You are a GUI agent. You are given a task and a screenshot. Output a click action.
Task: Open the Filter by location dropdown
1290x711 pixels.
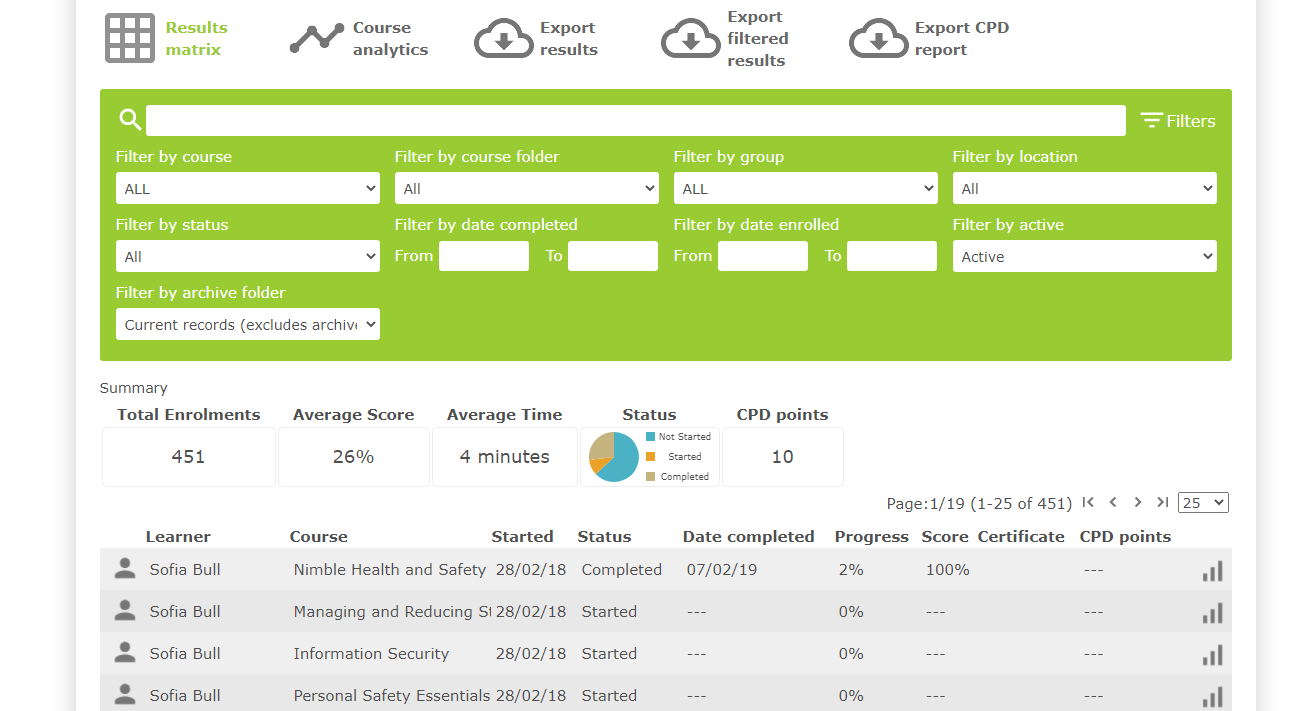tap(1085, 188)
